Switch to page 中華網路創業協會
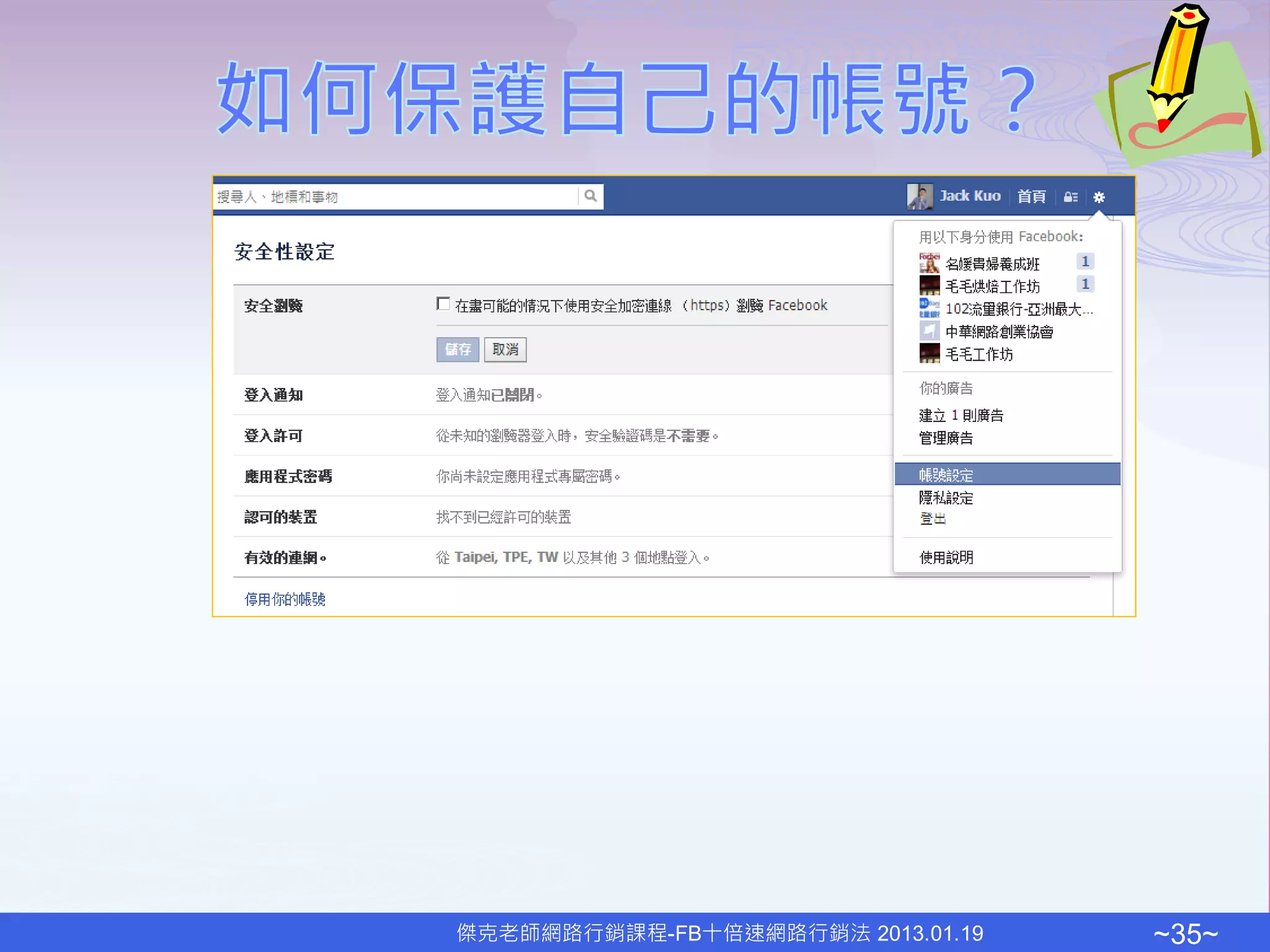The height and width of the screenshot is (952, 1270). click(999, 332)
